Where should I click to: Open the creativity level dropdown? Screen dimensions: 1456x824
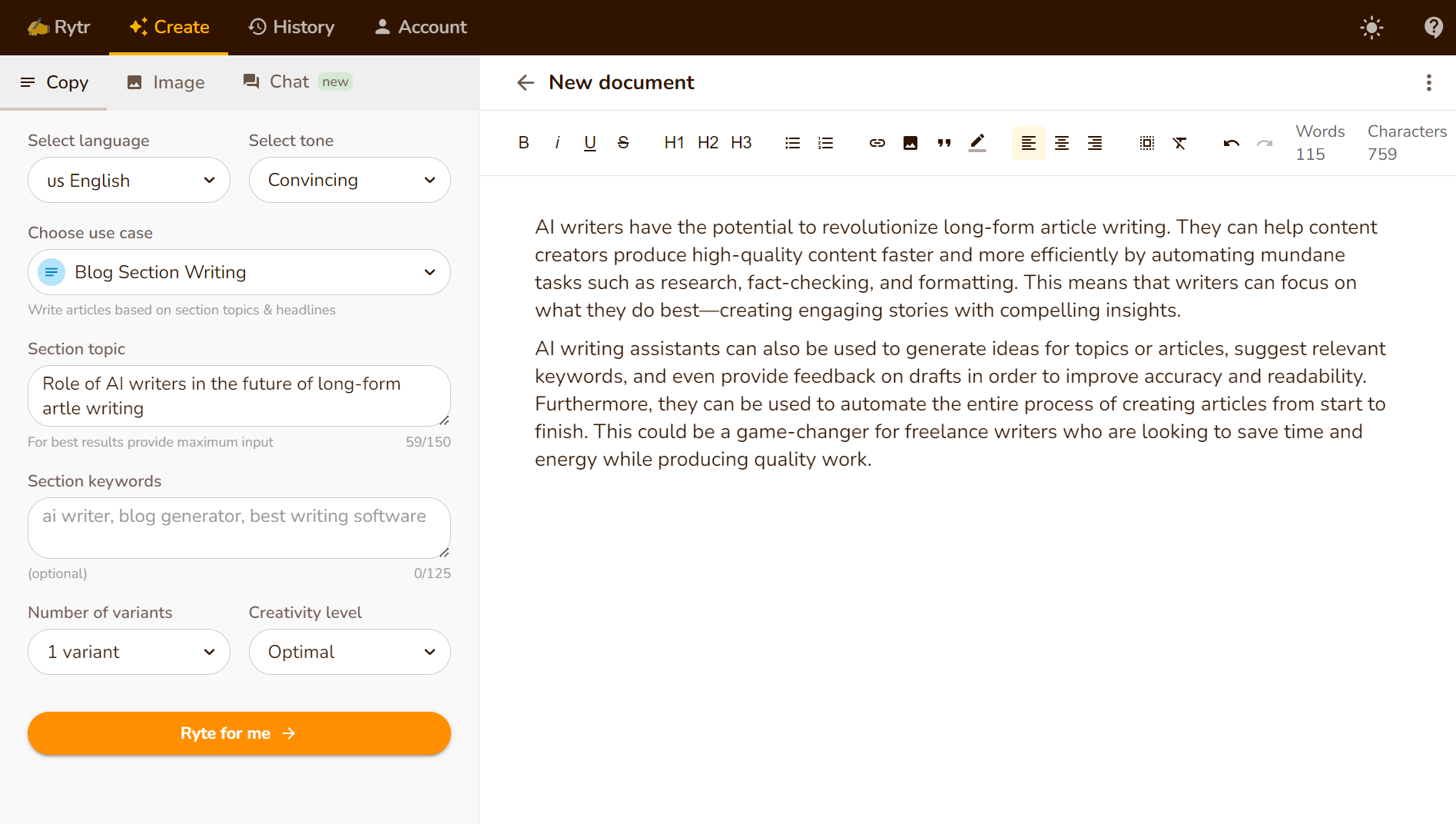[350, 652]
